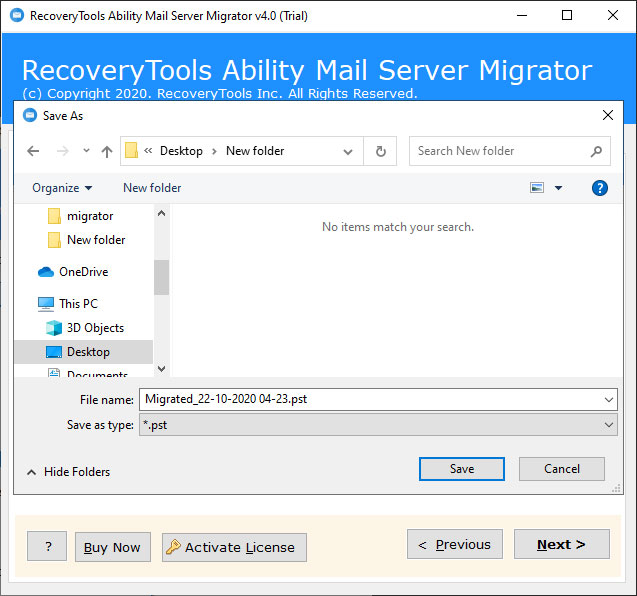Click Activate License button
The width and height of the screenshot is (637, 596).
pyautogui.click(x=234, y=547)
